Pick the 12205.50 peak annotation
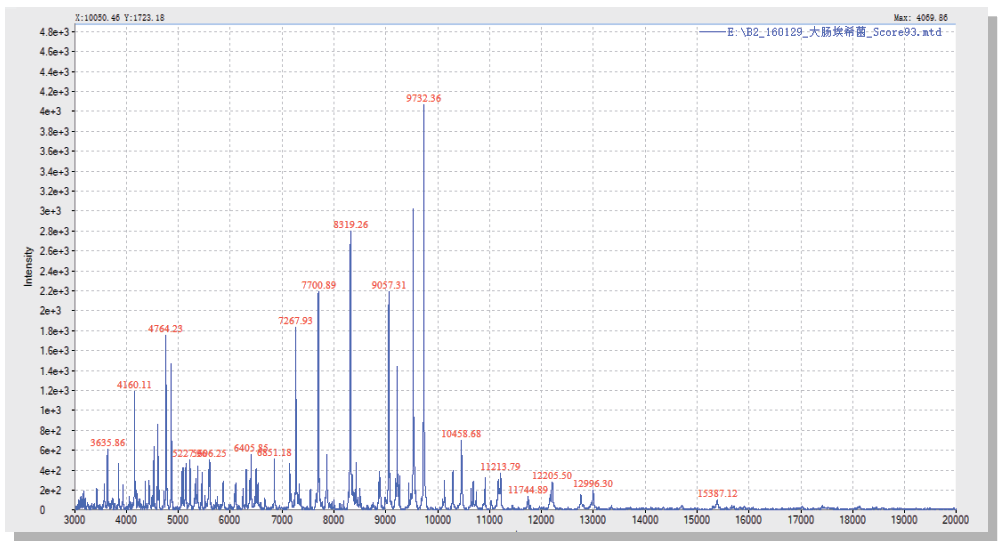Screen dimensions: 1002x546 point(552,476)
